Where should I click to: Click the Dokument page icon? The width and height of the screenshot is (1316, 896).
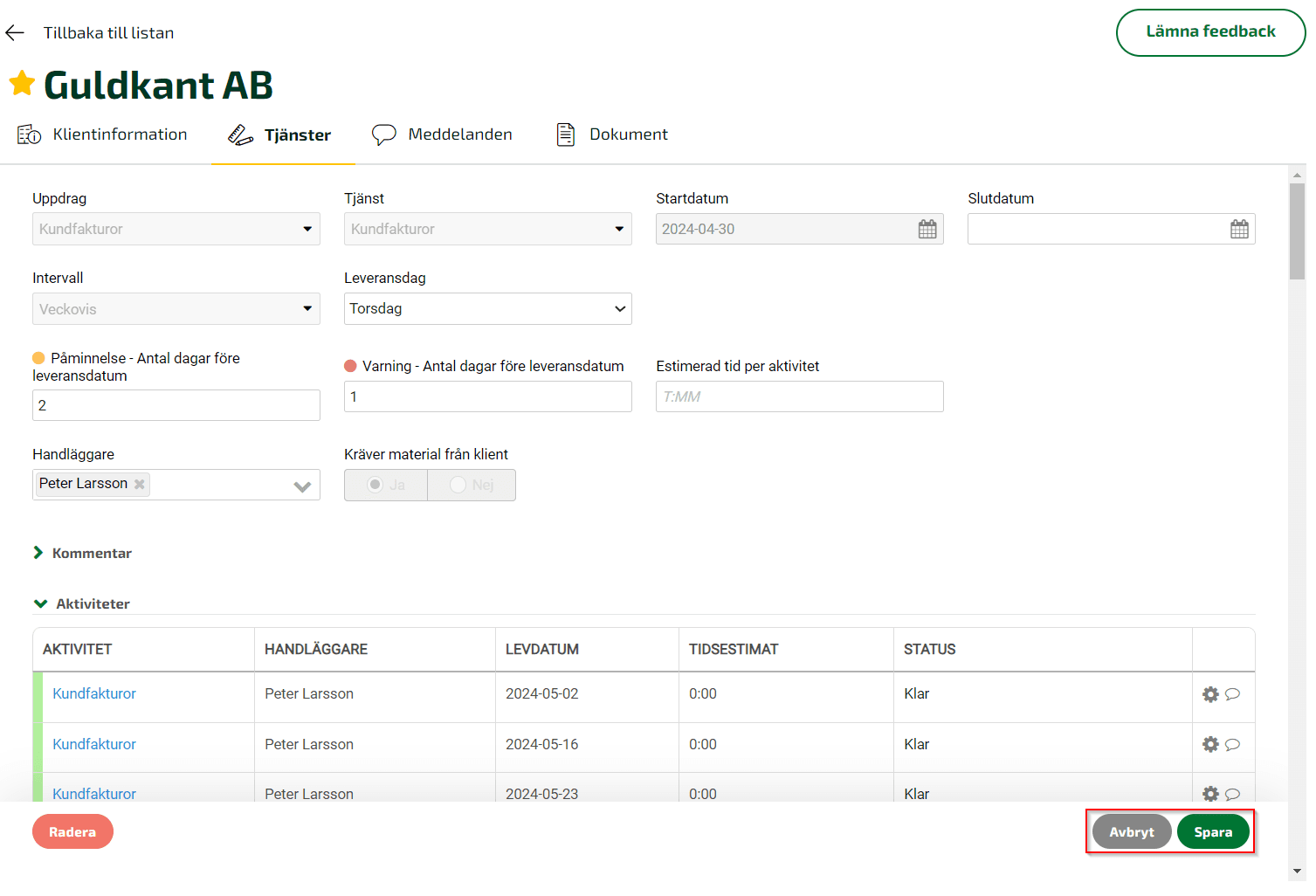[566, 134]
